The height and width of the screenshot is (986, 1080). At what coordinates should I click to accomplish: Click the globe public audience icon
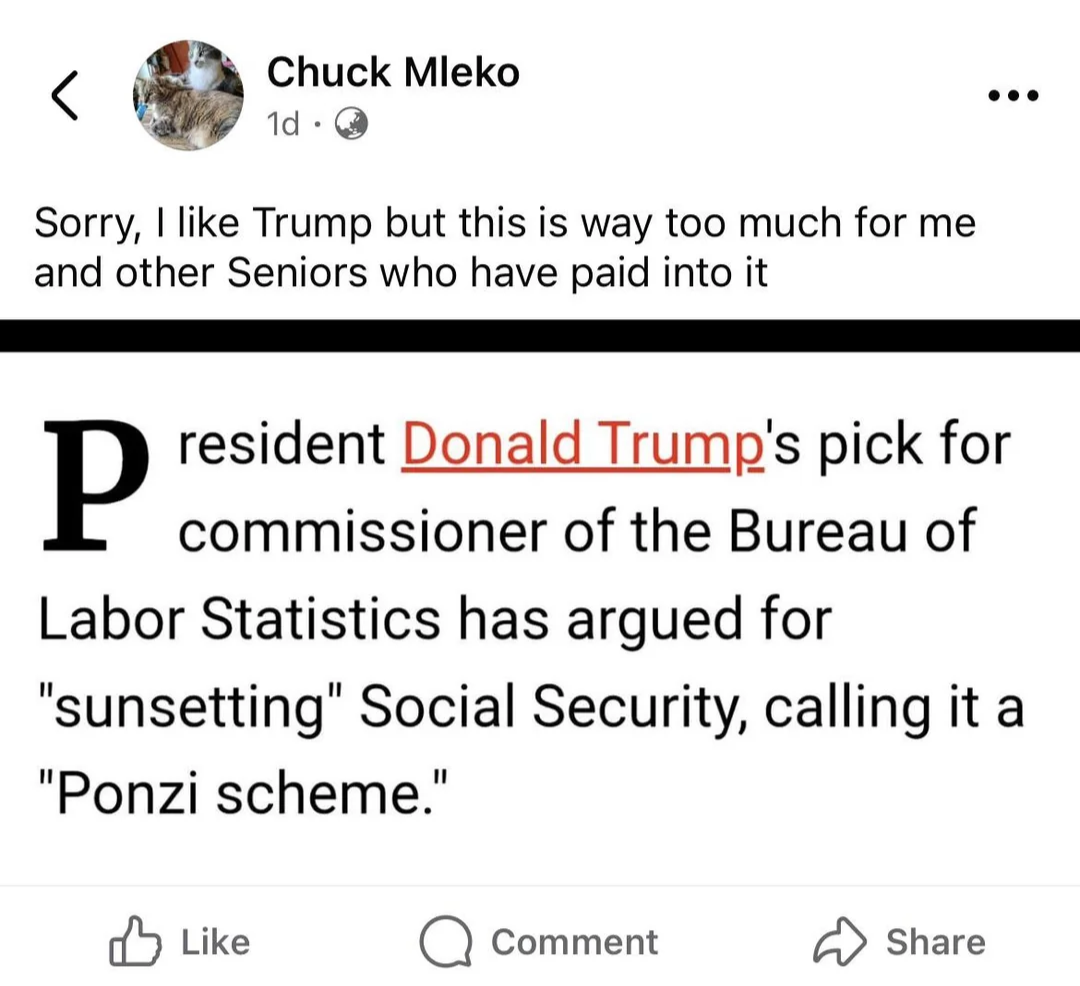pos(349,124)
